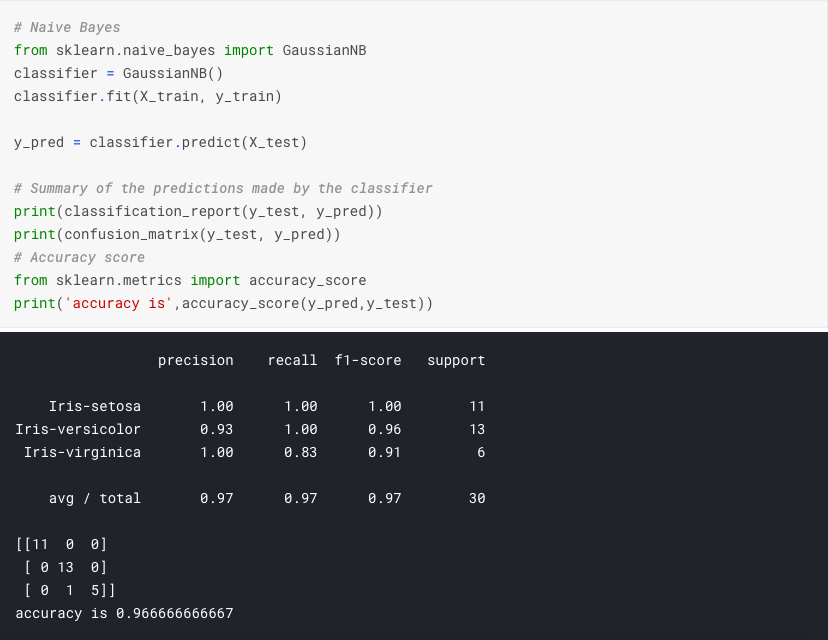Click the 'avg / total' summary row label
Image resolution: width=828 pixels, height=640 pixels.
click(95, 498)
